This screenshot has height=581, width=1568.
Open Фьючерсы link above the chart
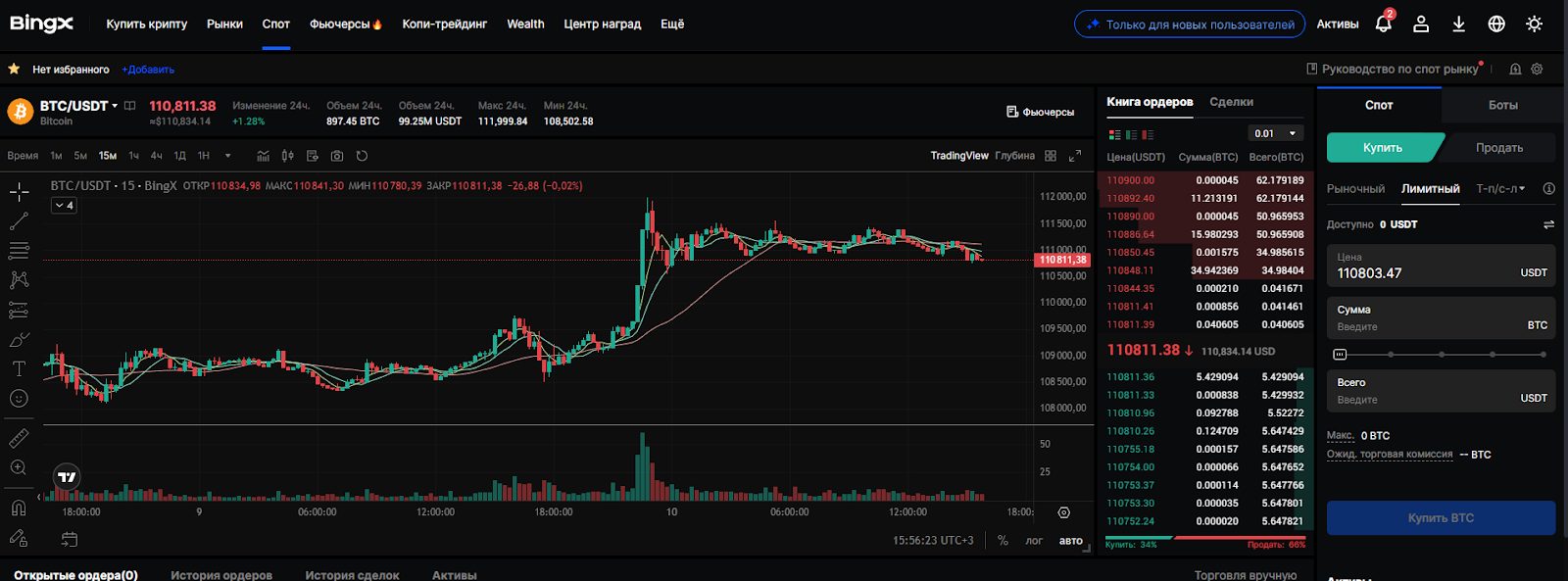pos(1041,113)
